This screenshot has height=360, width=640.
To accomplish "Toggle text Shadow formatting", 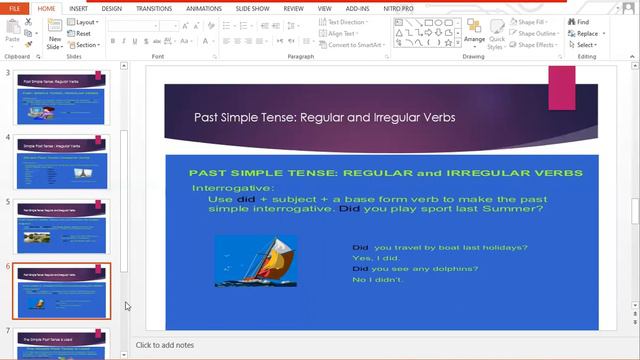I will [146, 41].
